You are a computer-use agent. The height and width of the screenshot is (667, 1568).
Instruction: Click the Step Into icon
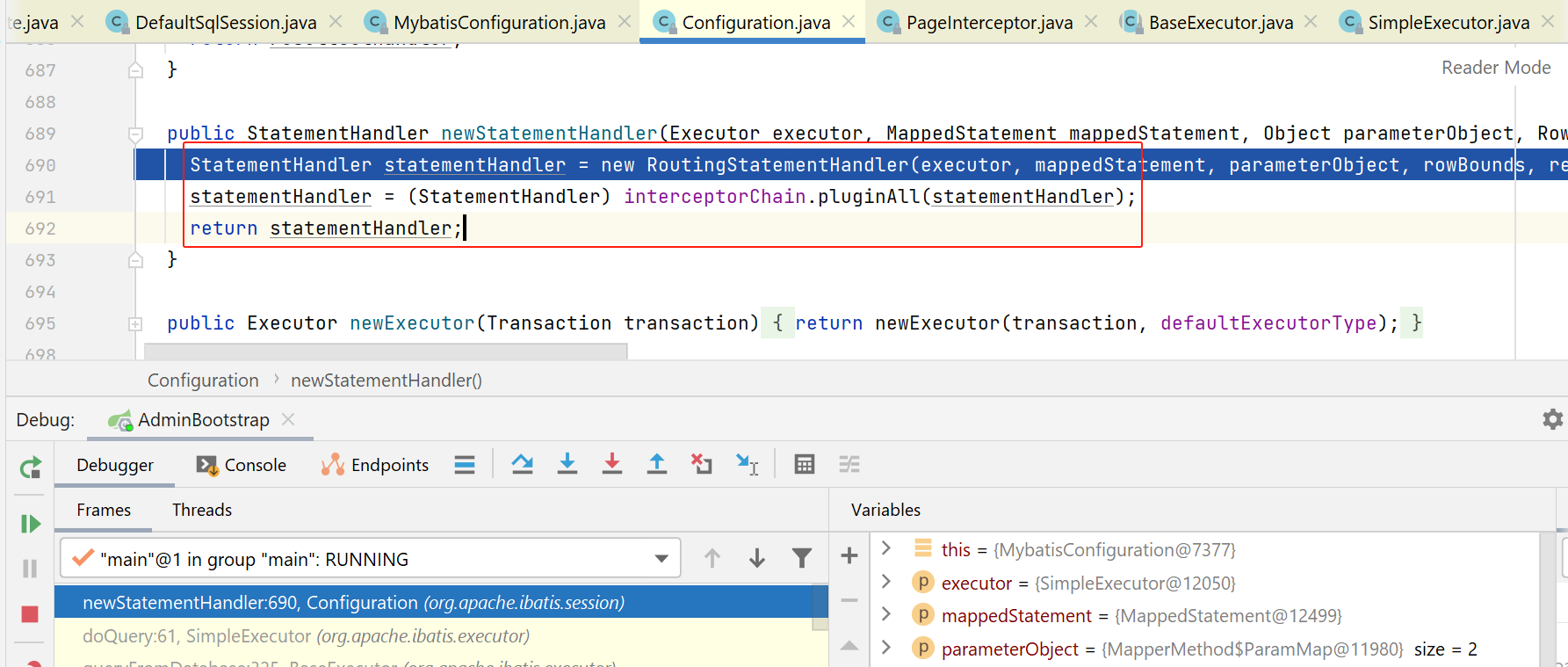pyautogui.click(x=567, y=464)
